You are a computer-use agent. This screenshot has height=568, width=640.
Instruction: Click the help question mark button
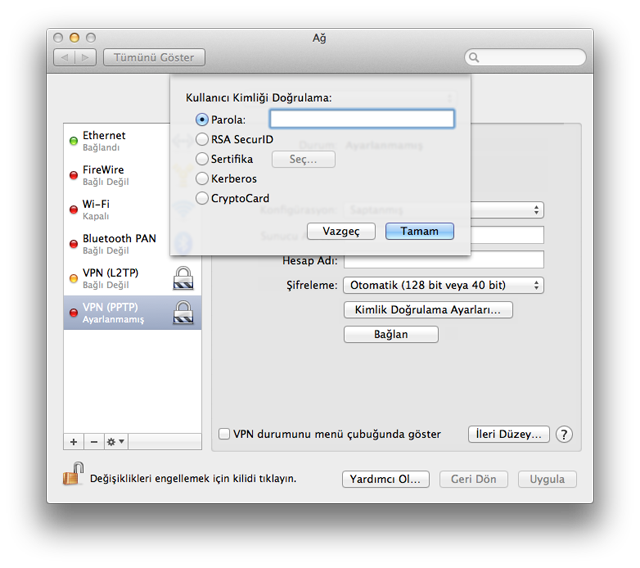click(x=564, y=434)
